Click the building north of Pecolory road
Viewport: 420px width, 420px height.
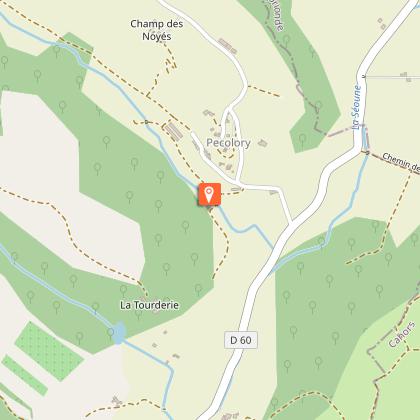click(228, 46)
